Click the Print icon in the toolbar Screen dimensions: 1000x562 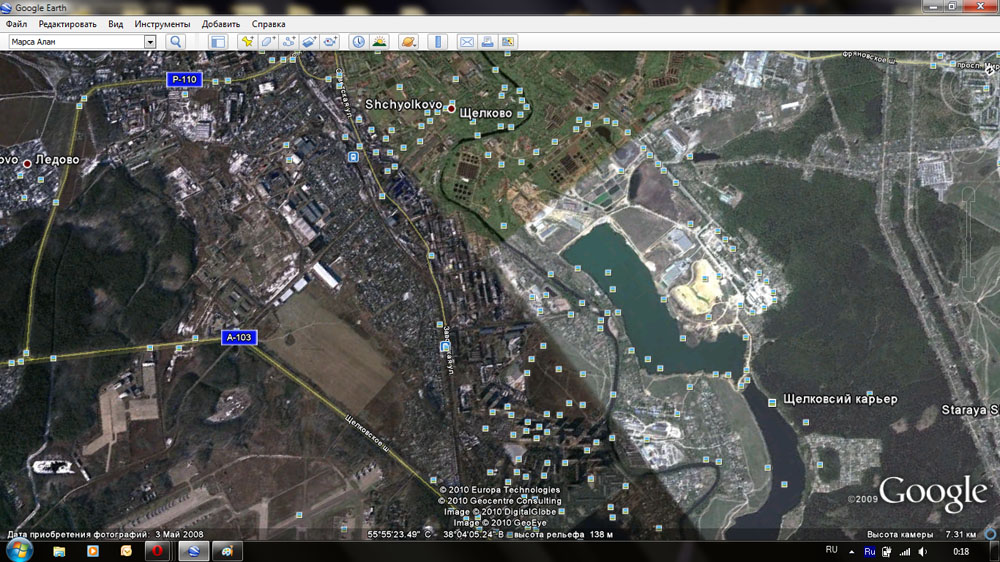pos(487,41)
